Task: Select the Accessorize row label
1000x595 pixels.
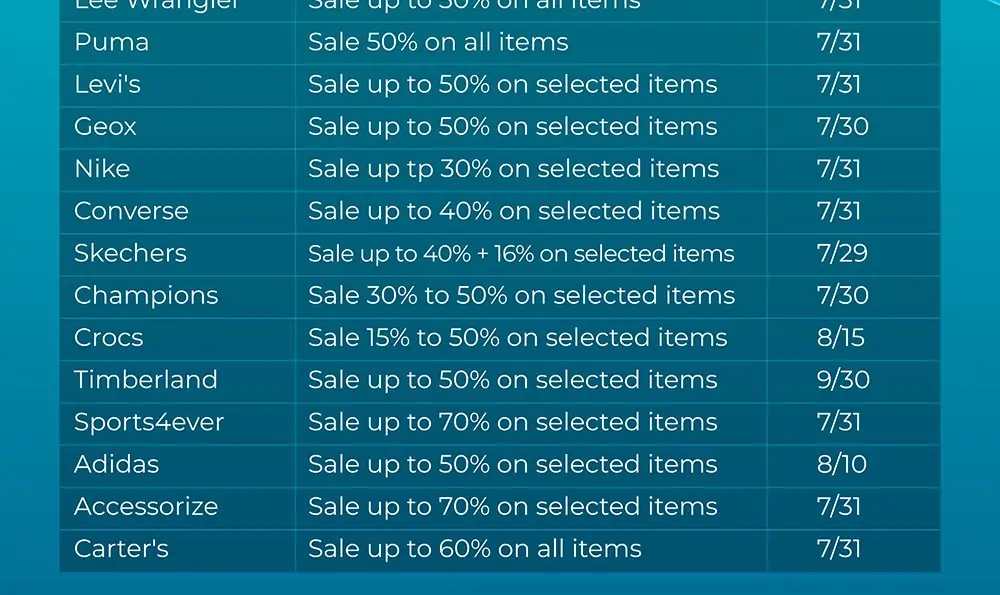Action: click(146, 506)
